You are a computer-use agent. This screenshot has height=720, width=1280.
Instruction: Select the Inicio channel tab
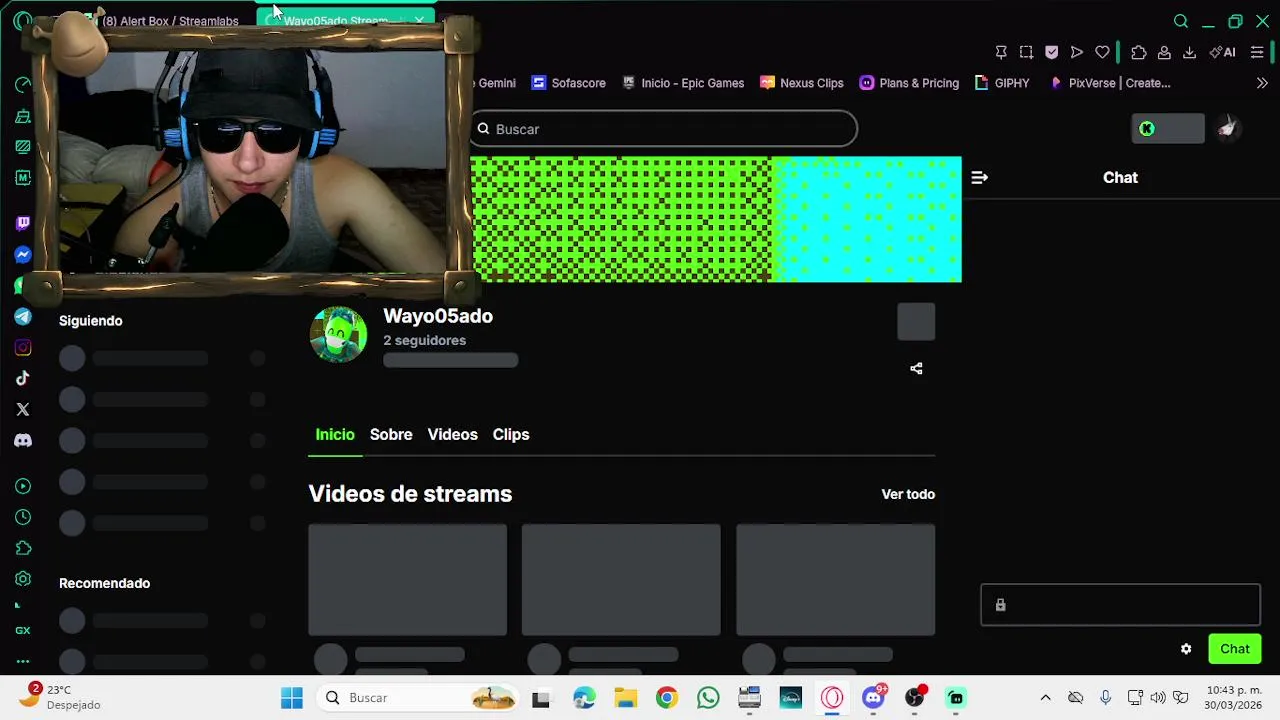click(335, 434)
